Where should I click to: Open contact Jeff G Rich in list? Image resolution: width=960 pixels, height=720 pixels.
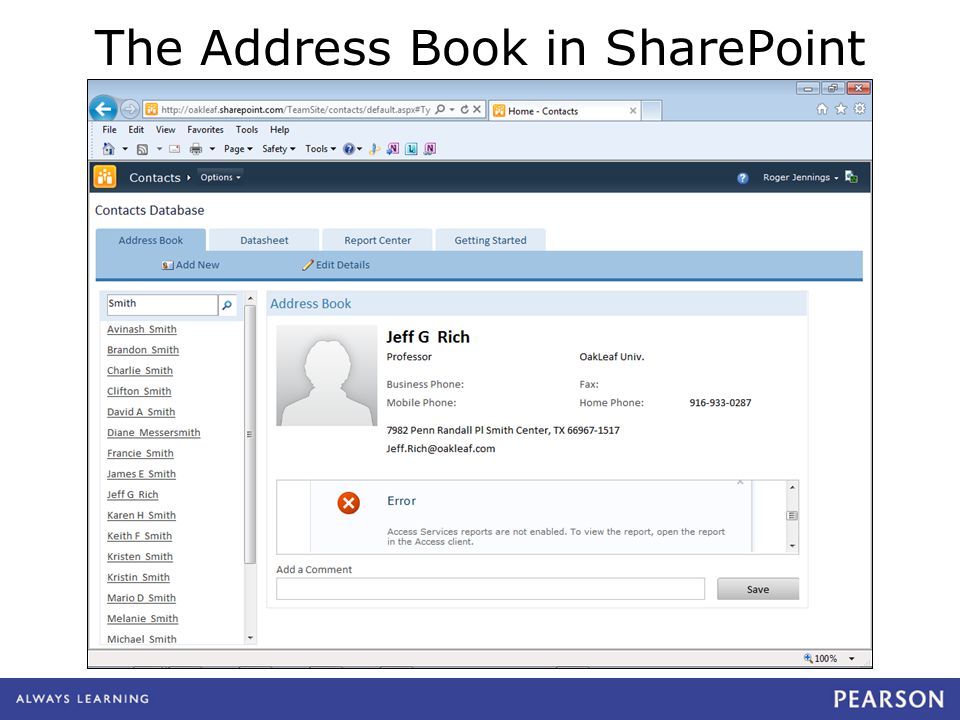click(x=132, y=495)
